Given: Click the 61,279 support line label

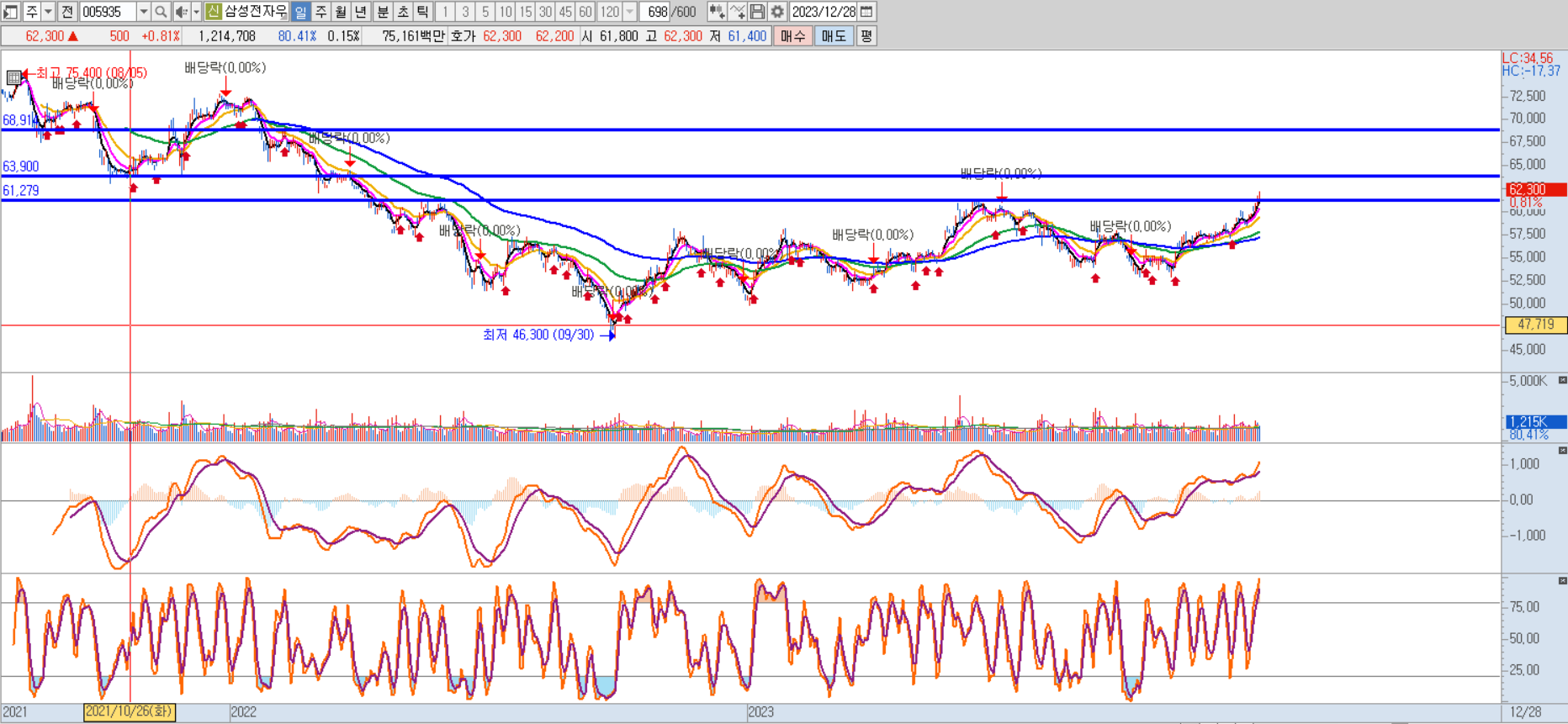Looking at the screenshot, I should coord(21,191).
